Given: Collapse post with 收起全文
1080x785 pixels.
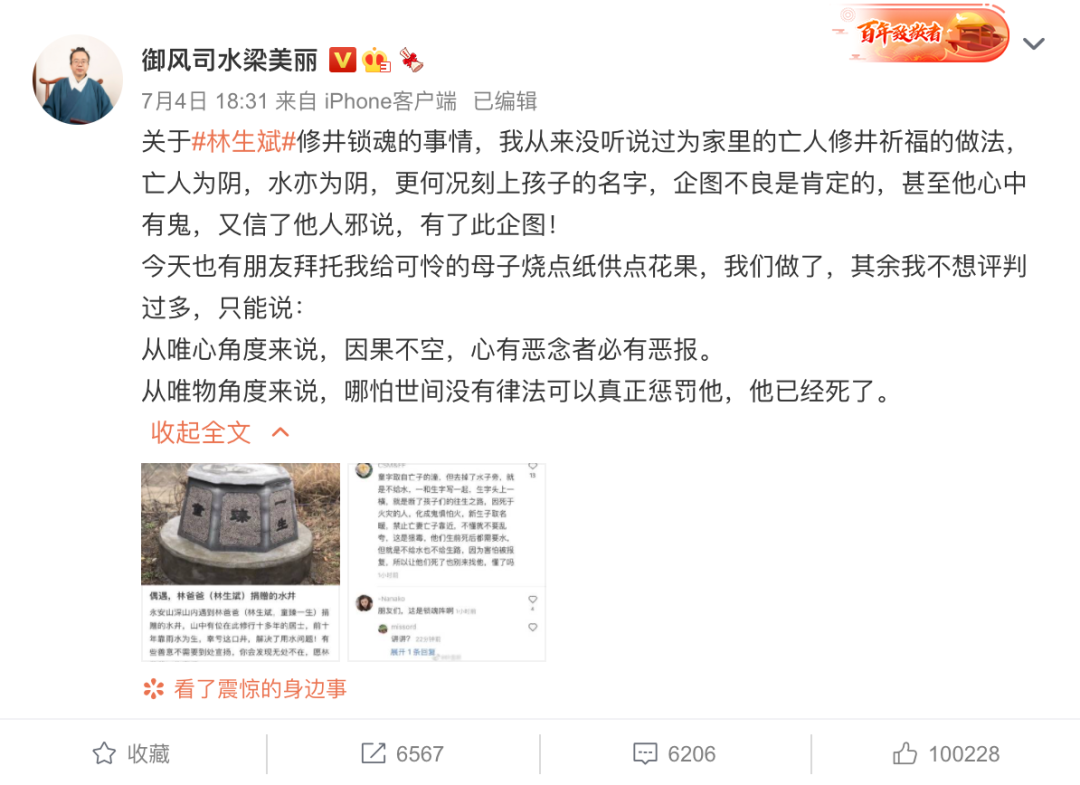Looking at the screenshot, I should pos(200,432).
